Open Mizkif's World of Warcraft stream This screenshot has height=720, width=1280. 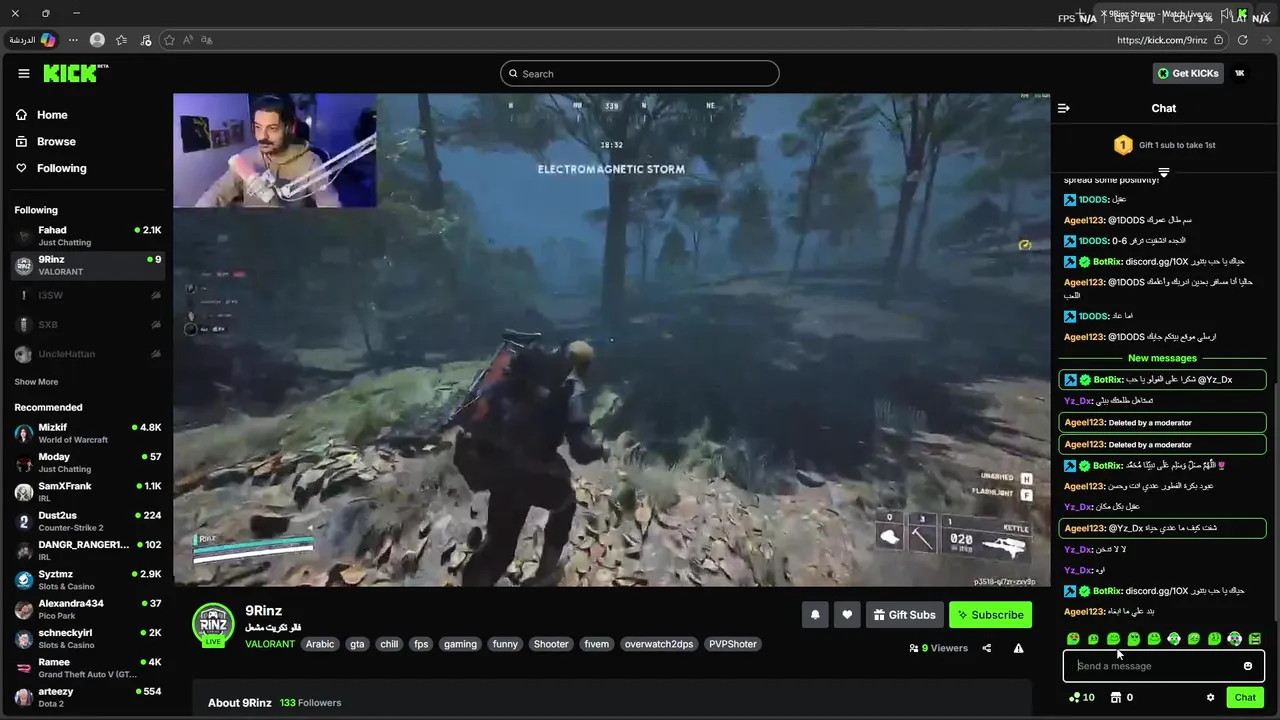(x=88, y=433)
